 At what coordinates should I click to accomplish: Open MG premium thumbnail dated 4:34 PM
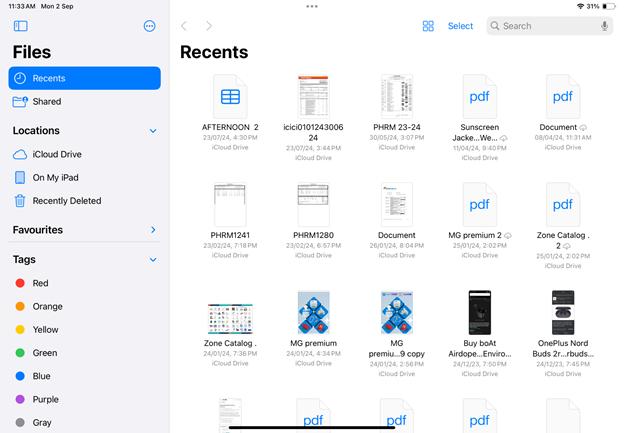(313, 313)
